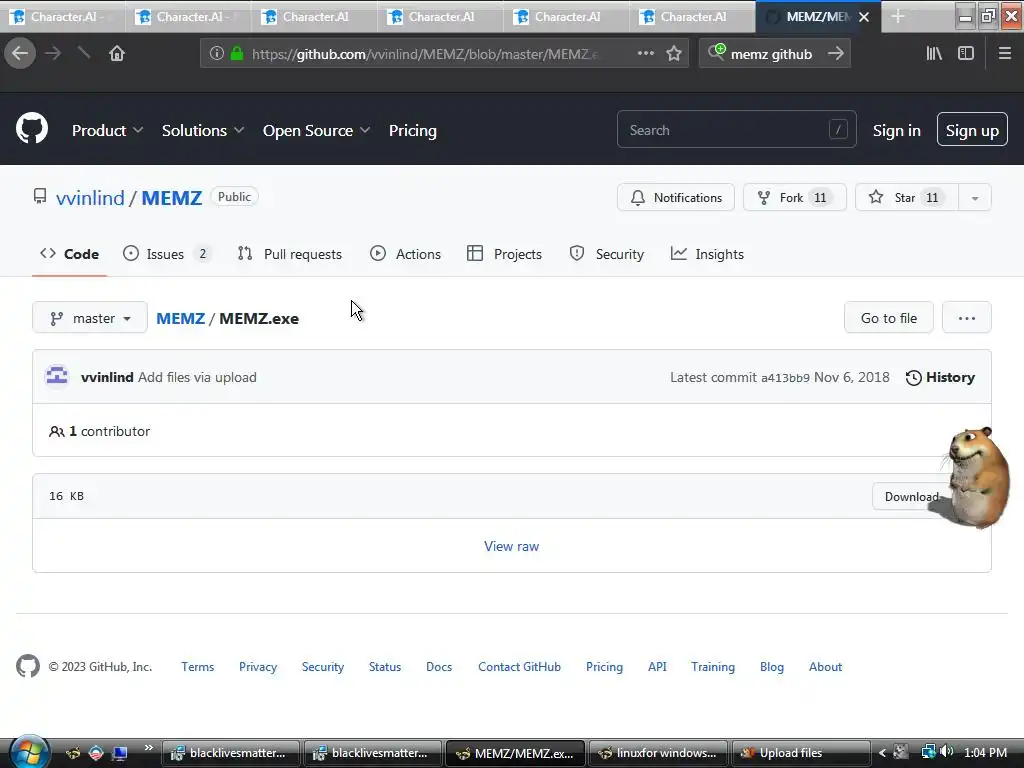Viewport: 1024px width, 768px height.
Task: Switch to the first Character.AI browser tab
Action: [62, 17]
